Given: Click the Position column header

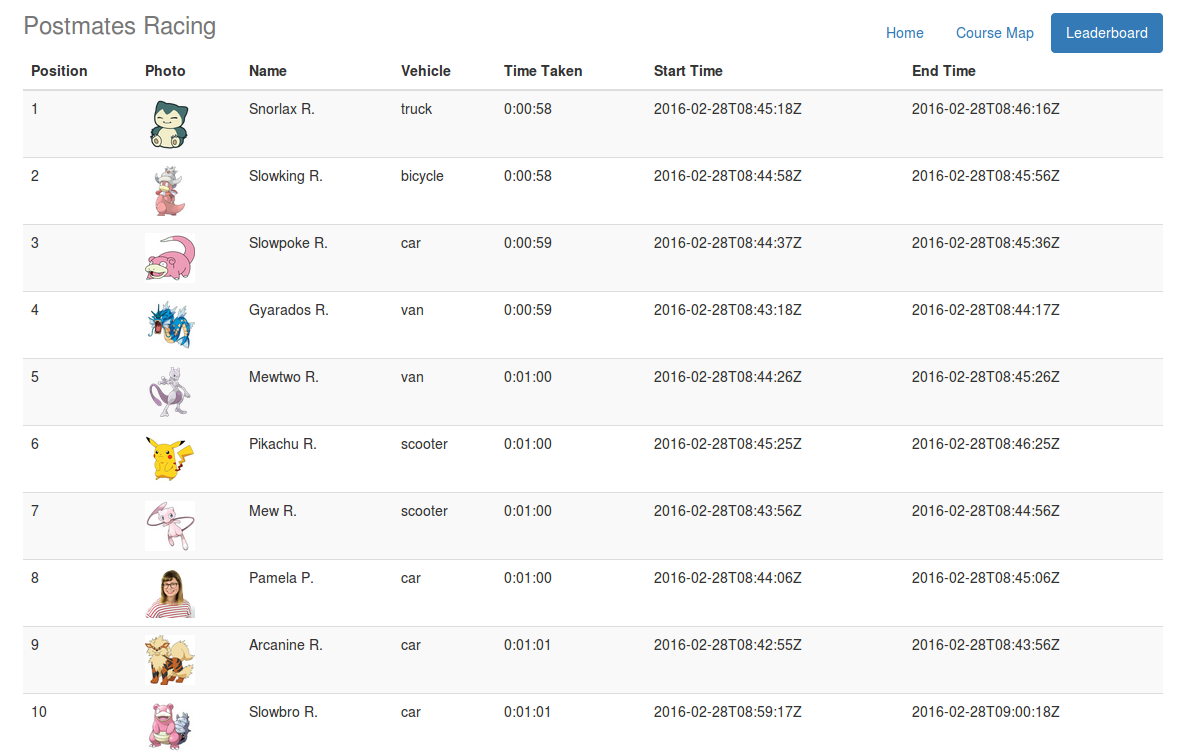Looking at the screenshot, I should 59,71.
